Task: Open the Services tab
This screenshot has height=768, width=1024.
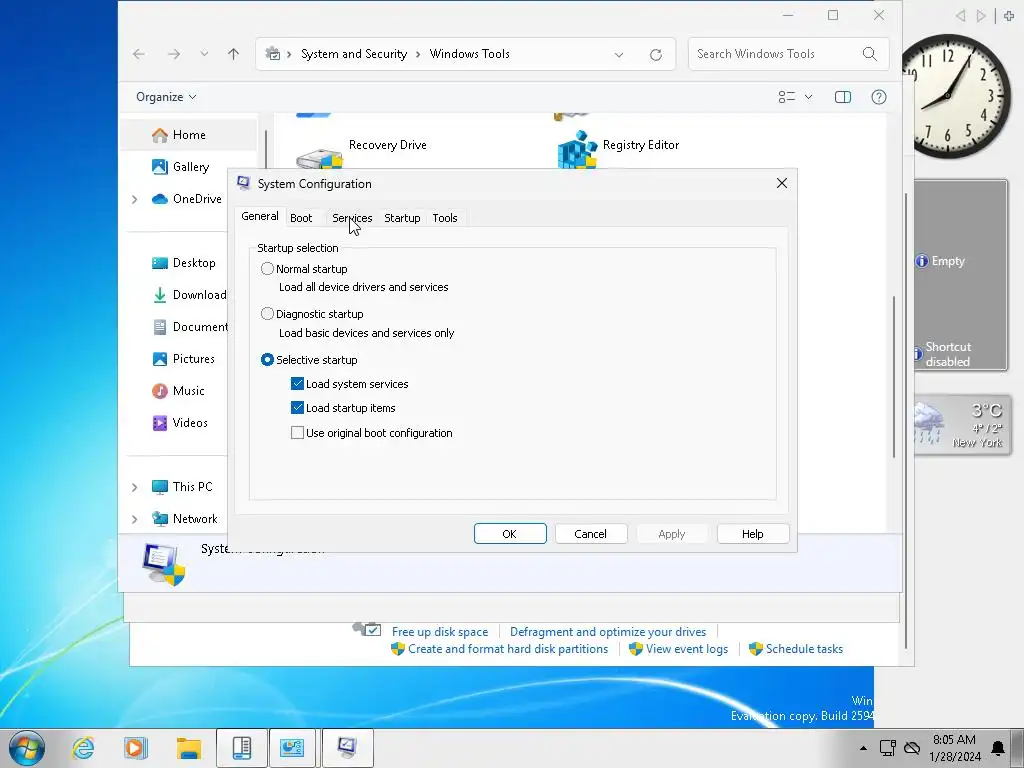Action: tap(352, 218)
